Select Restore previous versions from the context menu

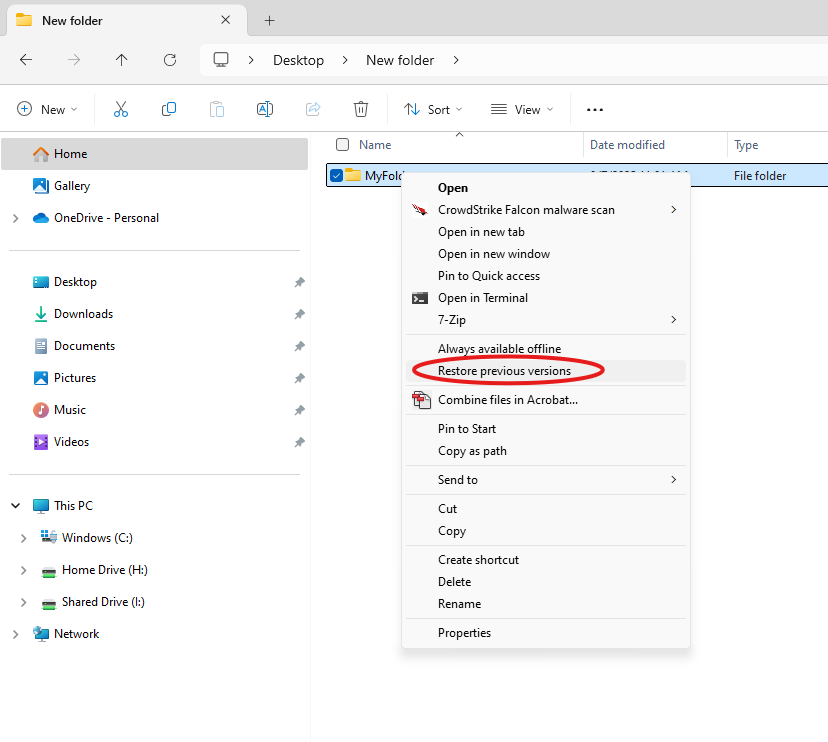[x=507, y=371]
